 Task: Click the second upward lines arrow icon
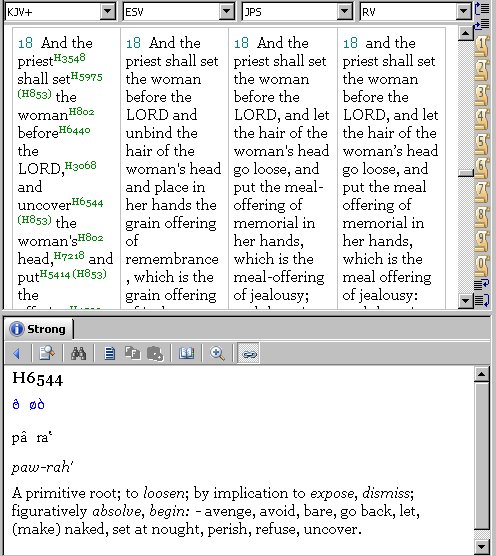click(482, 25)
